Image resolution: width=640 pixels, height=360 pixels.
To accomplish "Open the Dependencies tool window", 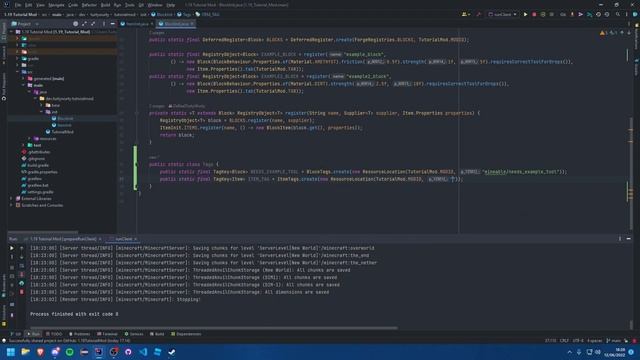I will pos(186,334).
